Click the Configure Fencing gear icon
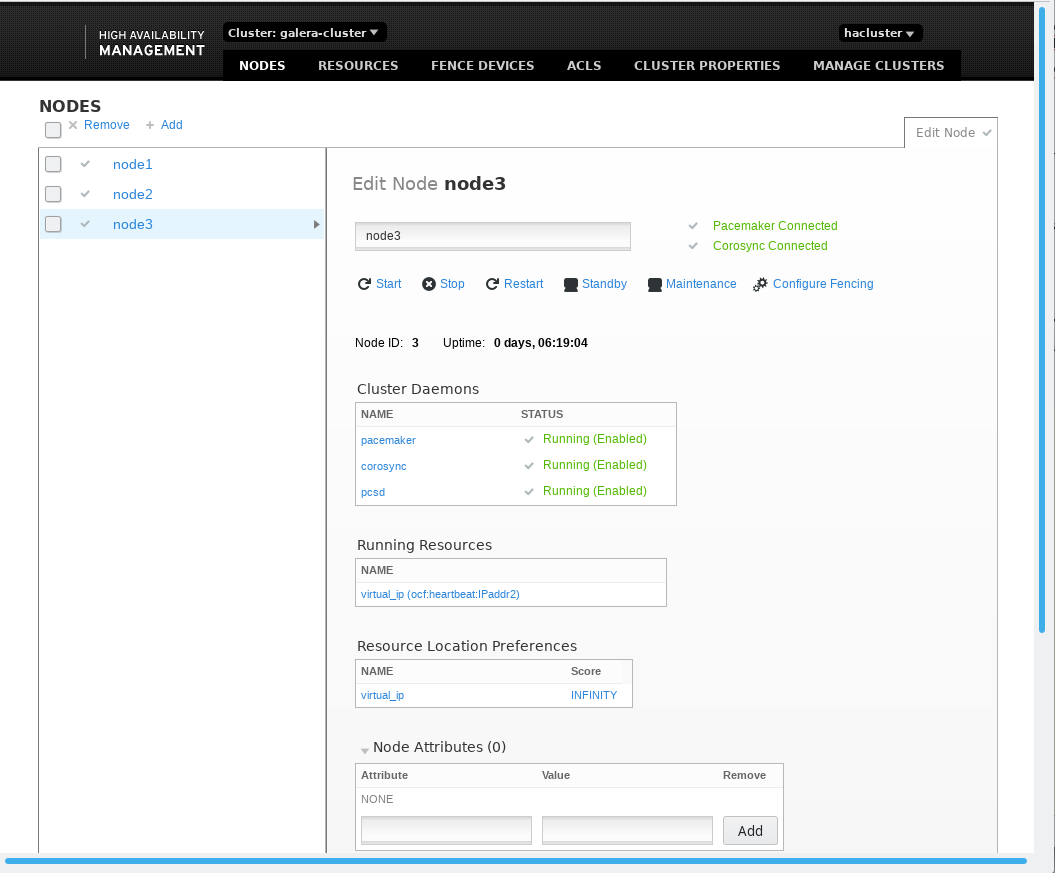Viewport: 1055px width, 873px height. [760, 284]
